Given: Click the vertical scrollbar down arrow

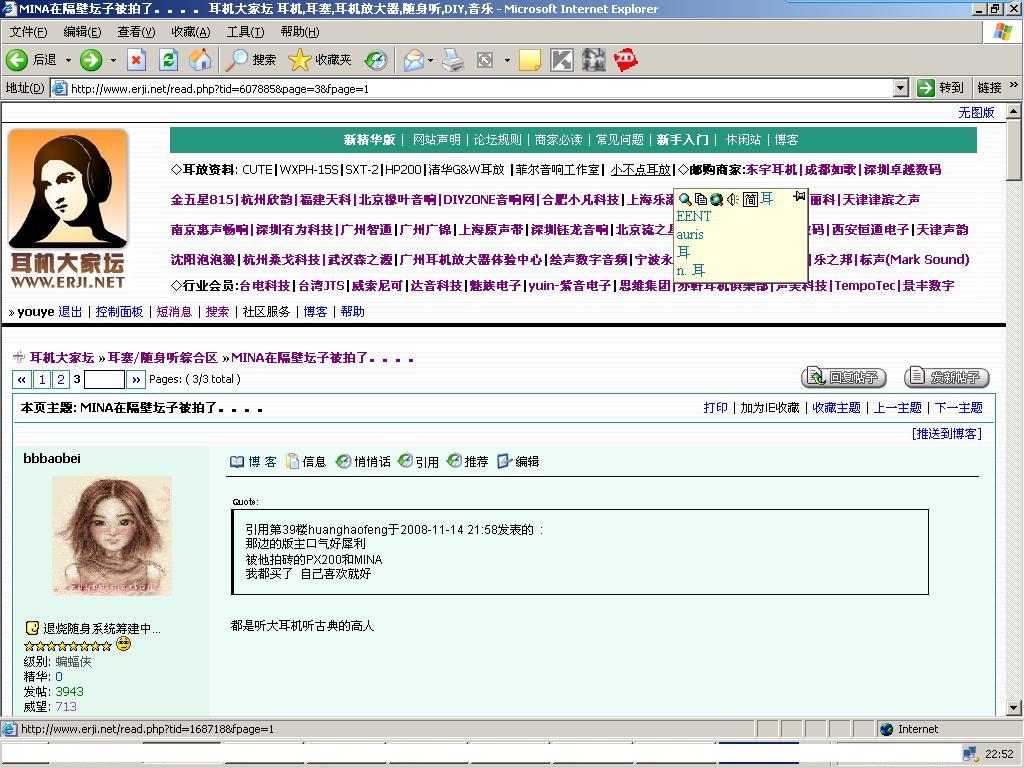Looking at the screenshot, I should click(1014, 708).
